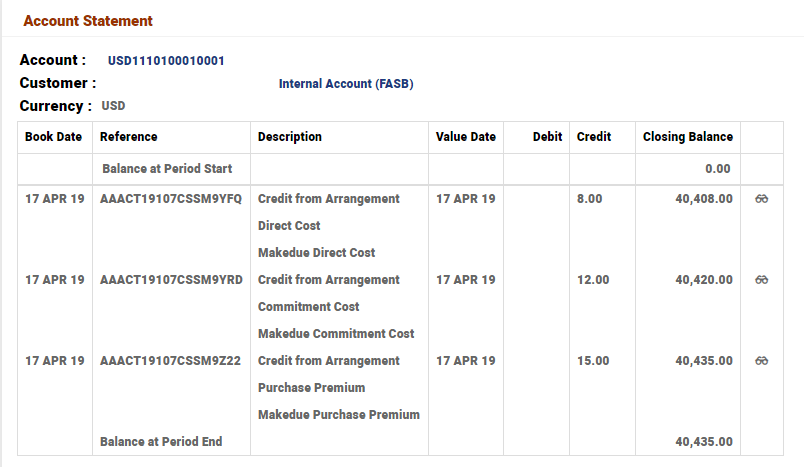Click the 12.00 credit amount
804x467 pixels.
point(593,280)
